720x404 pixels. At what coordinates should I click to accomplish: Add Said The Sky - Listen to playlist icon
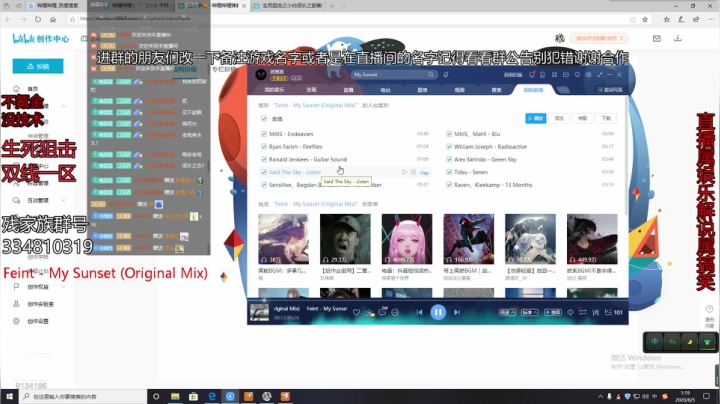point(413,172)
